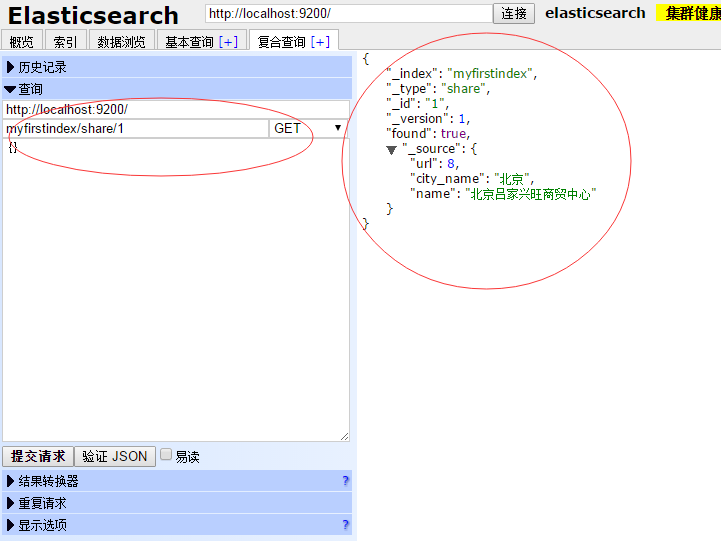Add new compound query tab via [+]
The height and width of the screenshot is (542, 721).
tap(320, 42)
